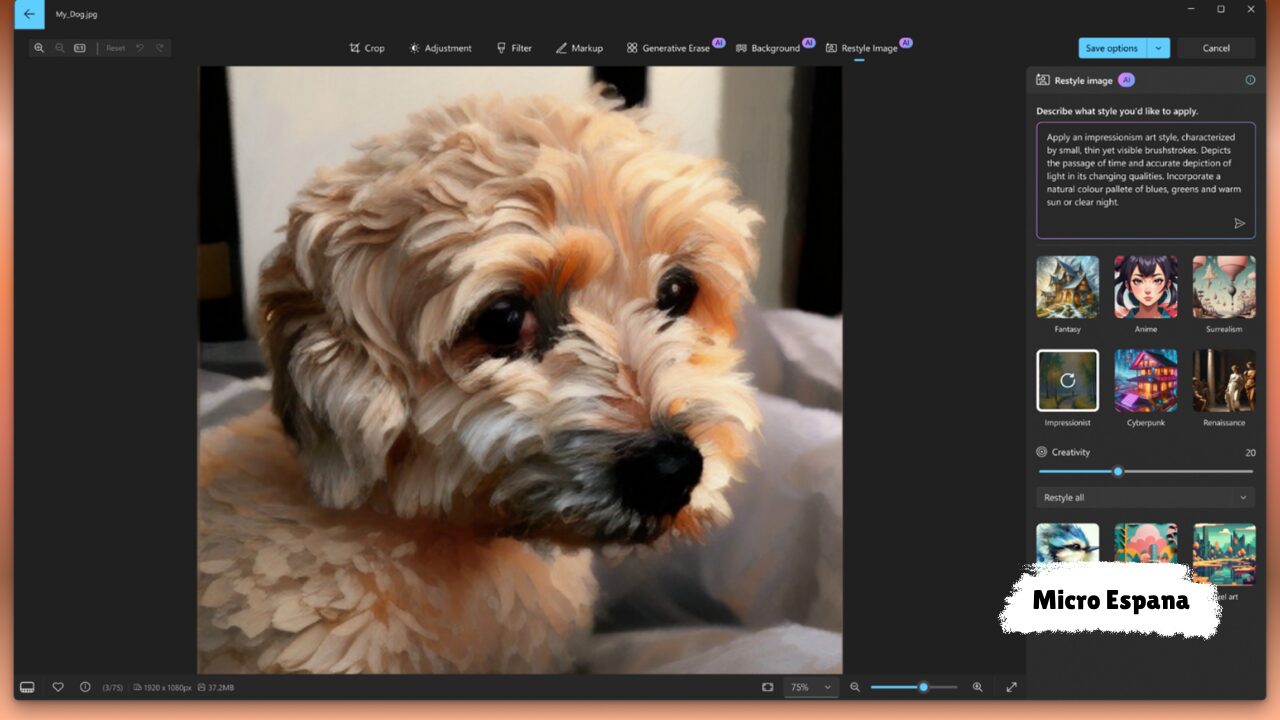Favorite the photo with the heart icon
This screenshot has width=1280, height=720.
[x=58, y=687]
